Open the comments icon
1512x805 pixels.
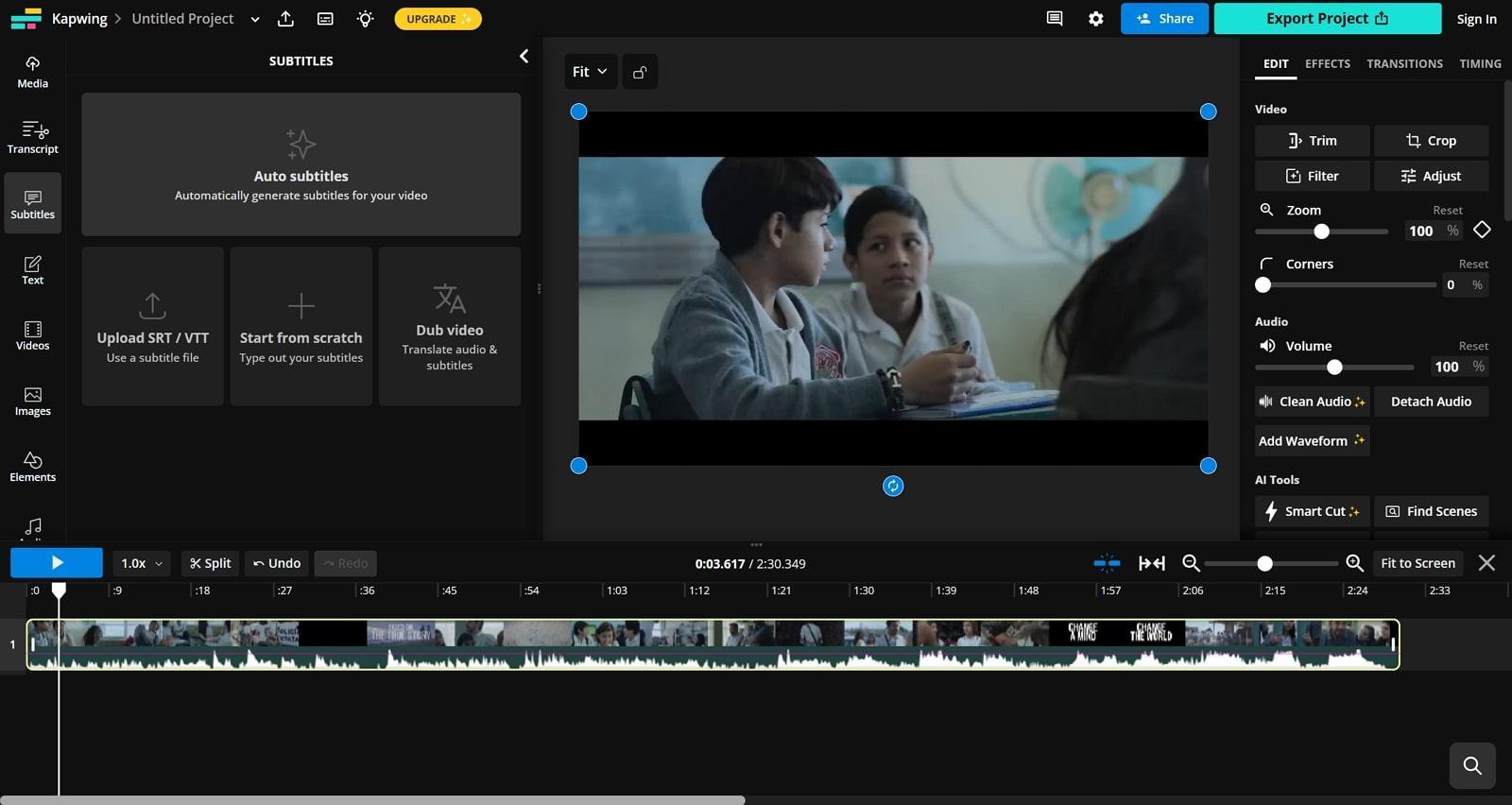(1055, 18)
